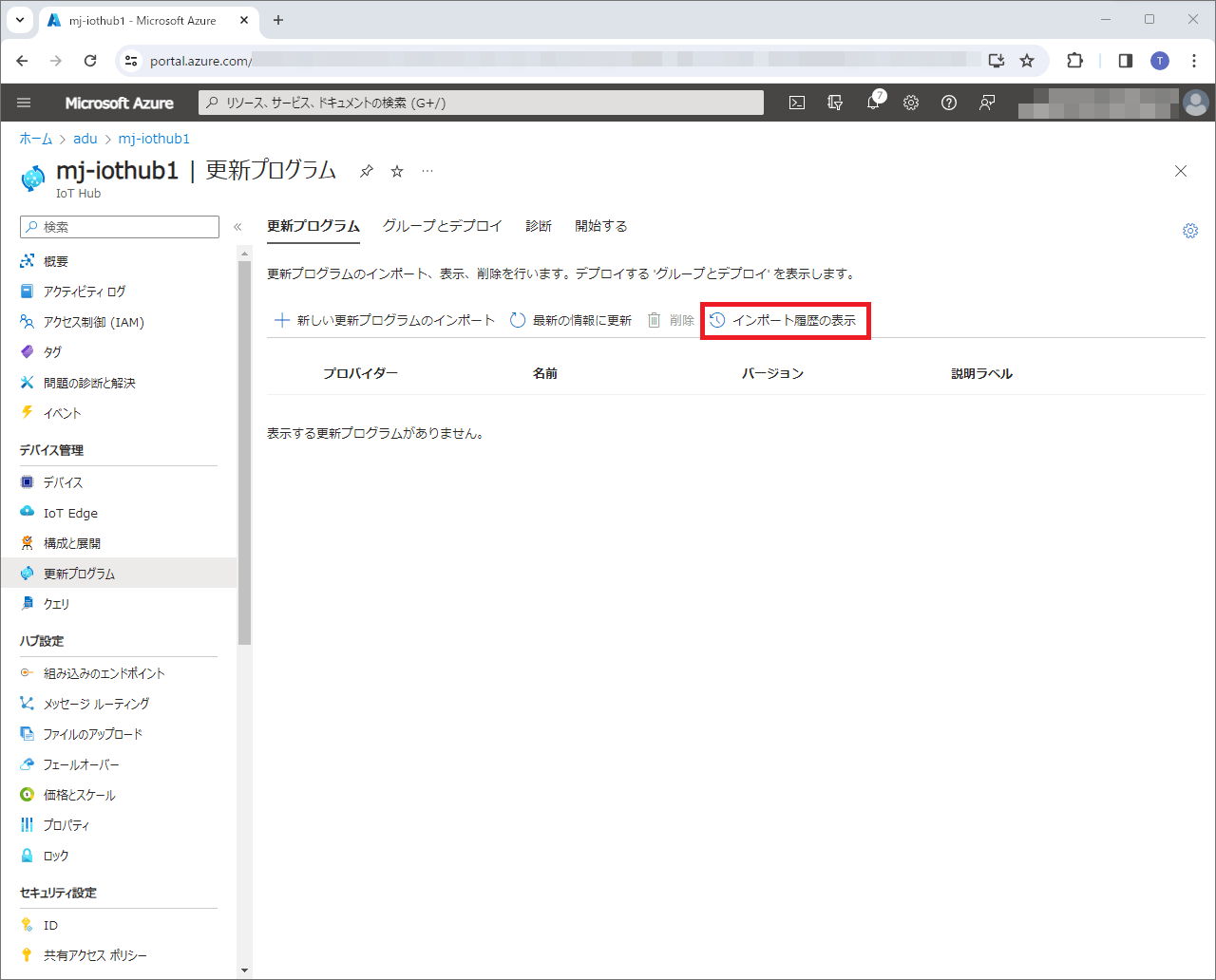Screen dimensions: 1216x980
Task: Open a new Chrome tab
Action: pyautogui.click(x=278, y=20)
